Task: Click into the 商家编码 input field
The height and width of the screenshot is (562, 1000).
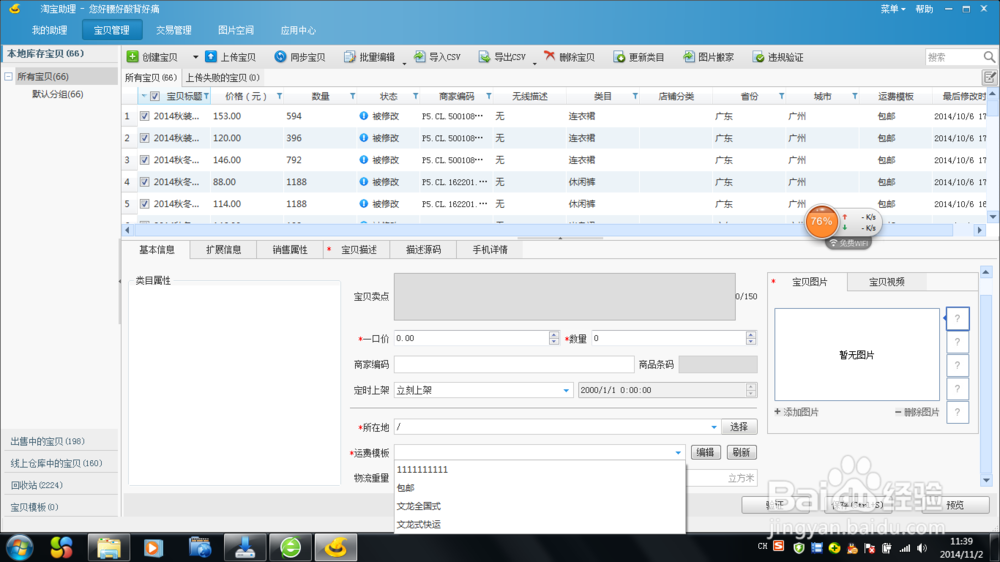Action: (513, 364)
